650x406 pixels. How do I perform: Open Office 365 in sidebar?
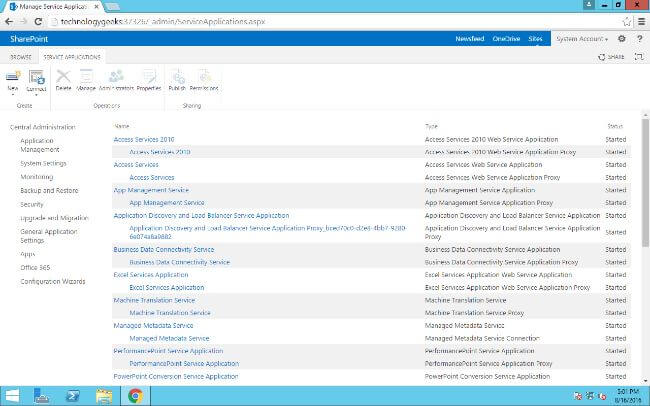pos(35,267)
